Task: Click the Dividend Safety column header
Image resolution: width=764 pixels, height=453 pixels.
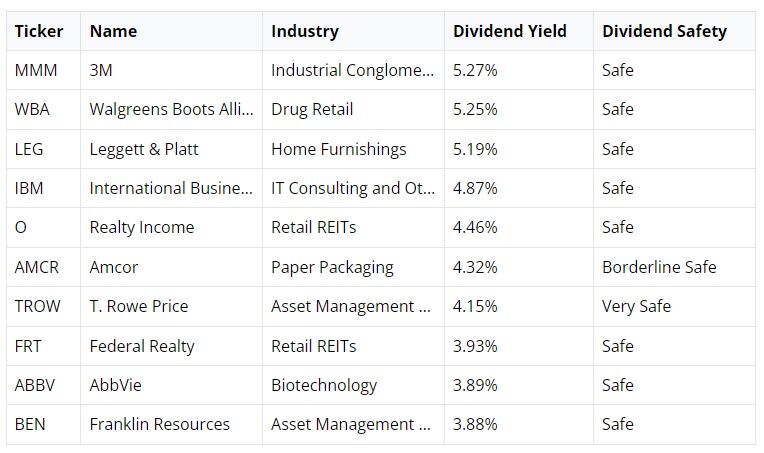Action: 664,31
